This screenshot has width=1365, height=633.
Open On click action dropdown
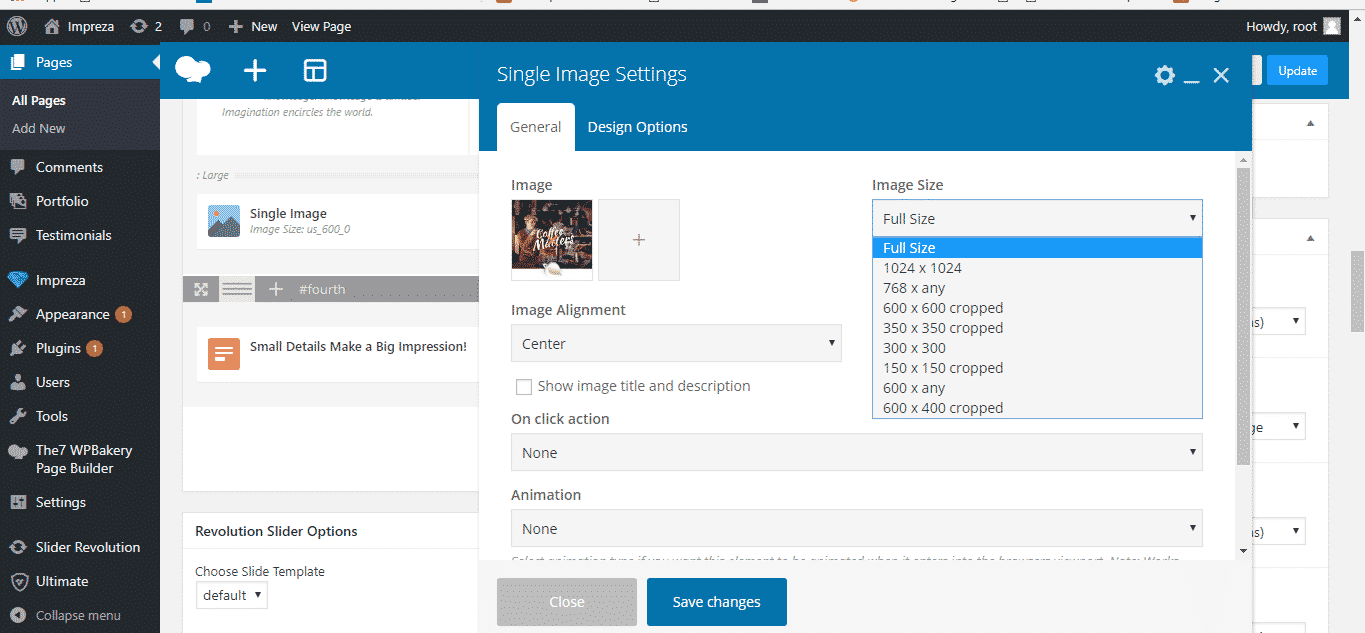(x=857, y=452)
